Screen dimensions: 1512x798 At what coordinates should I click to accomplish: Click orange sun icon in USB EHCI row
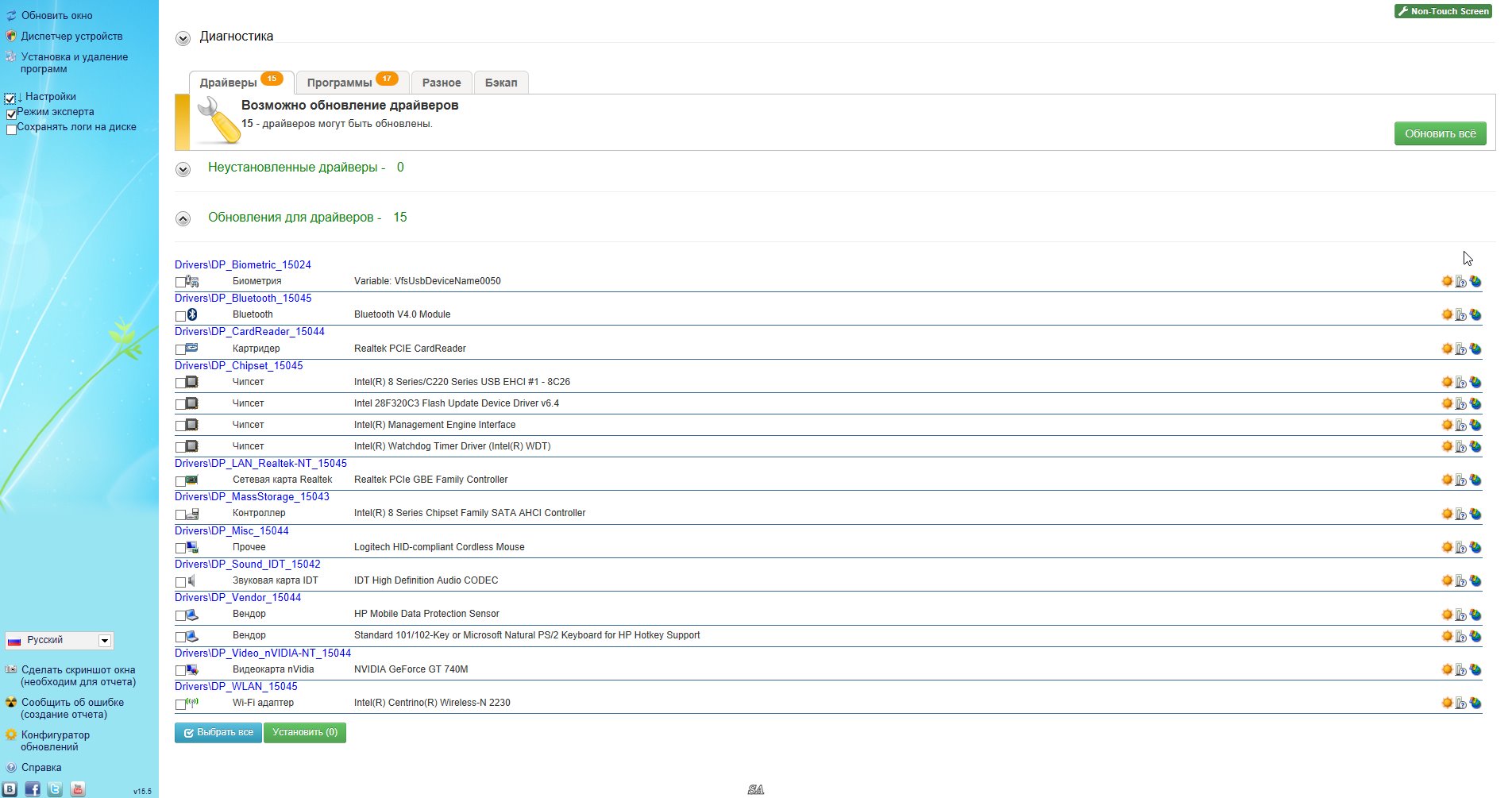1447,382
